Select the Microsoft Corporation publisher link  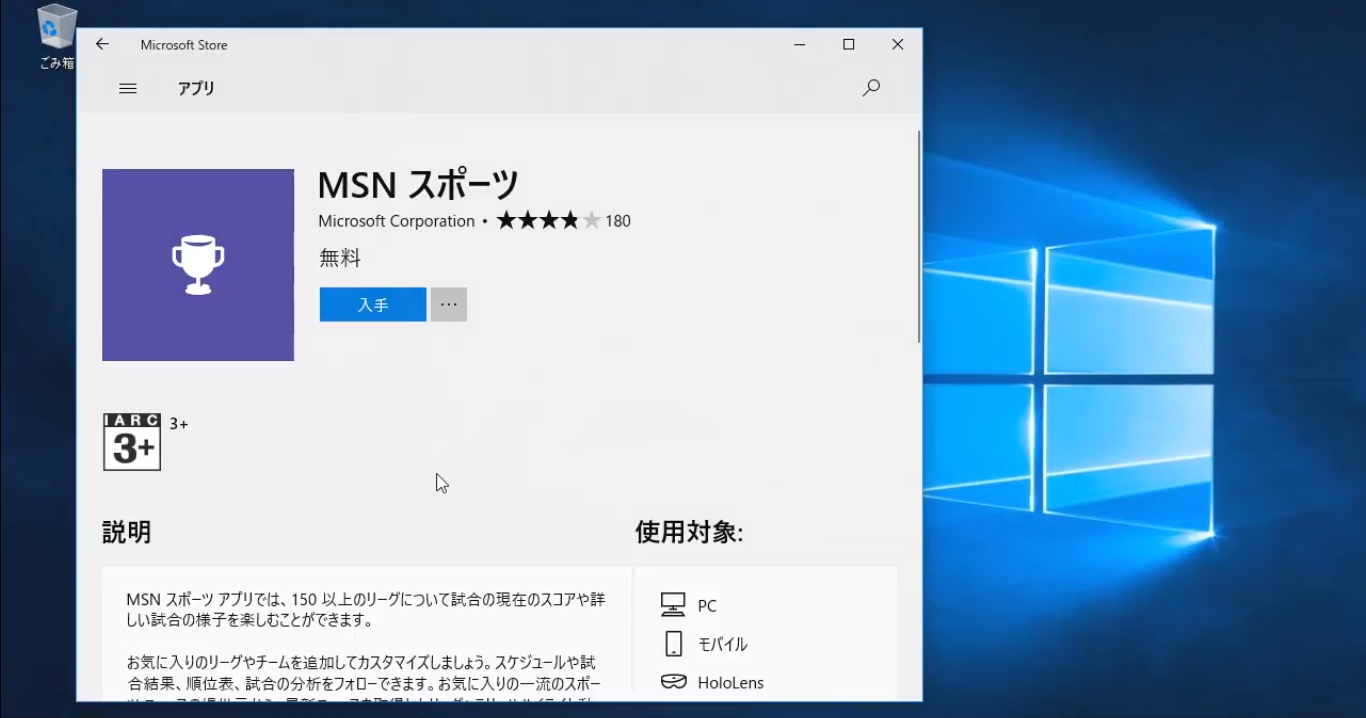[x=396, y=221]
